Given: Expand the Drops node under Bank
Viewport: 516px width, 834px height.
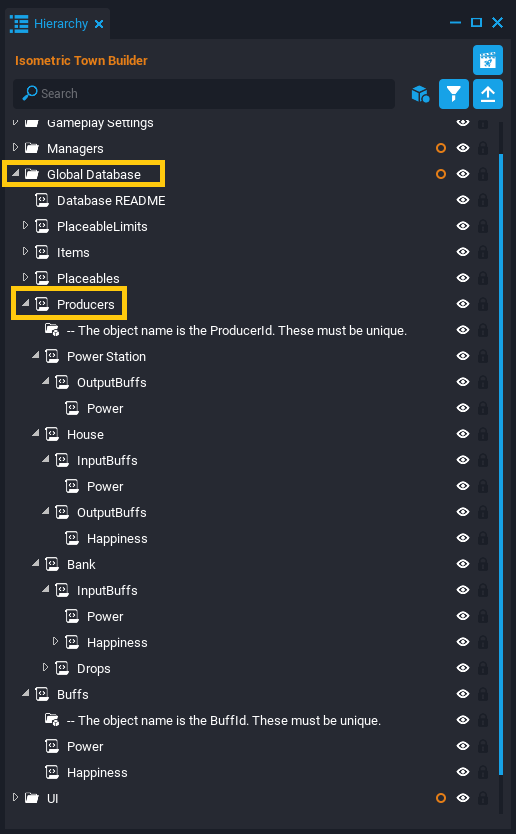Looking at the screenshot, I should point(45,667).
